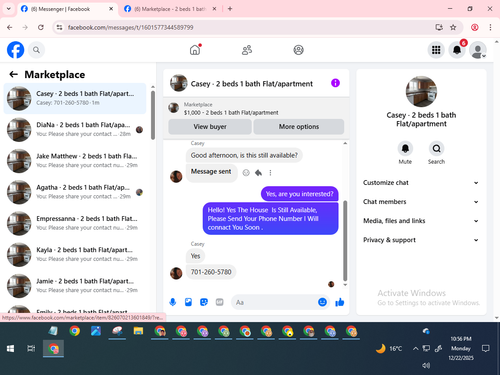Send a voice clip with microphone icon
Image resolution: width=500 pixels, height=375 pixels.
pyautogui.click(x=173, y=302)
